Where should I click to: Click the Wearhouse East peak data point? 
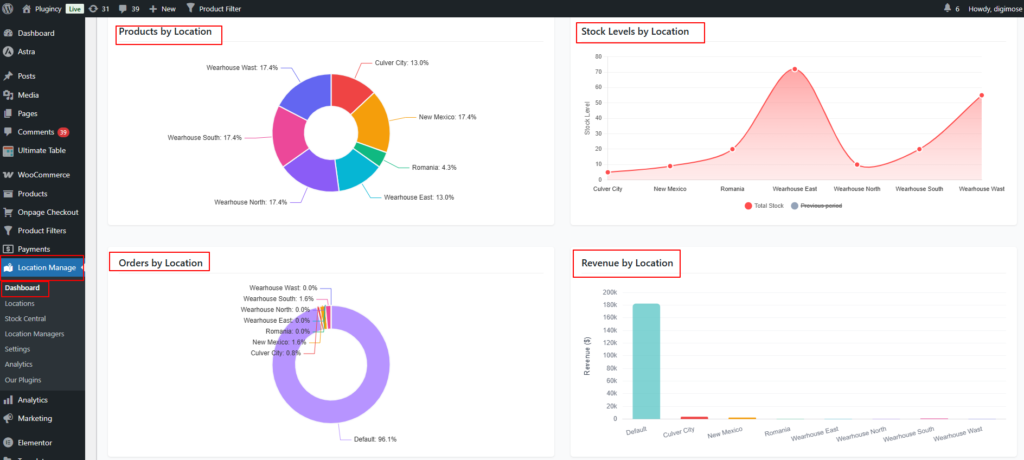pyautogui.click(x=795, y=69)
